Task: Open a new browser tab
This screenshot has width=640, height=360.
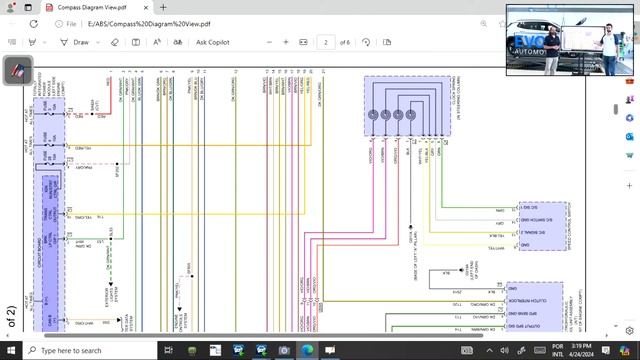Action: pos(163,7)
